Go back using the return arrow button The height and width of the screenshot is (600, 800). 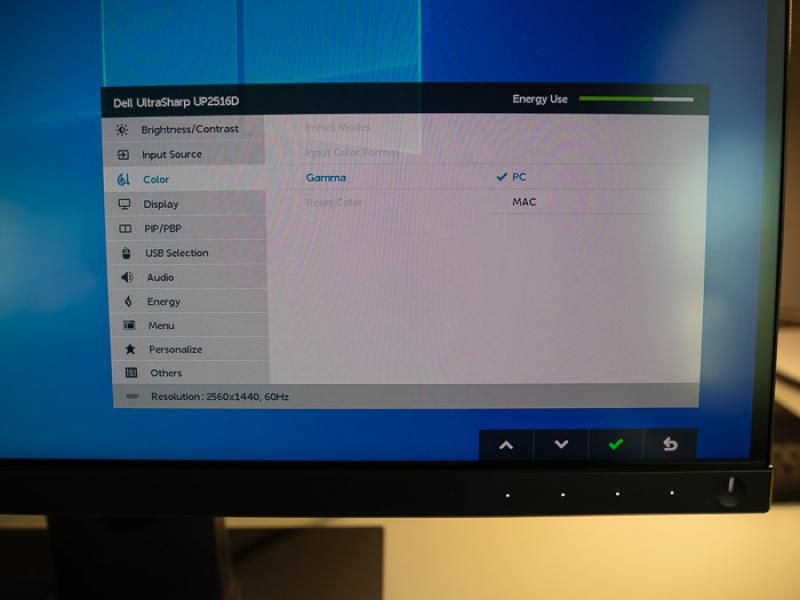670,444
